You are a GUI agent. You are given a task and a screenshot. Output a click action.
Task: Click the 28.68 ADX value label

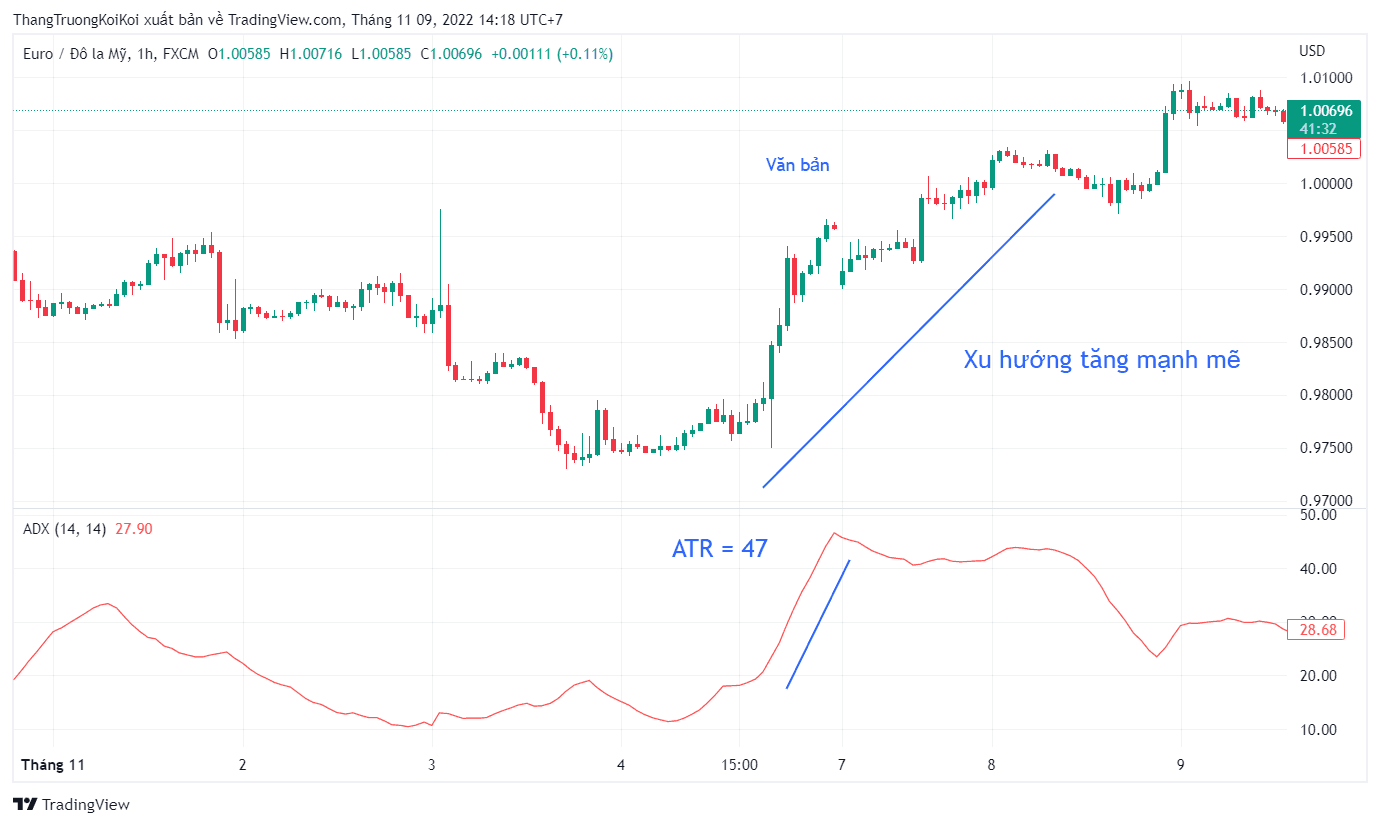(x=1318, y=630)
